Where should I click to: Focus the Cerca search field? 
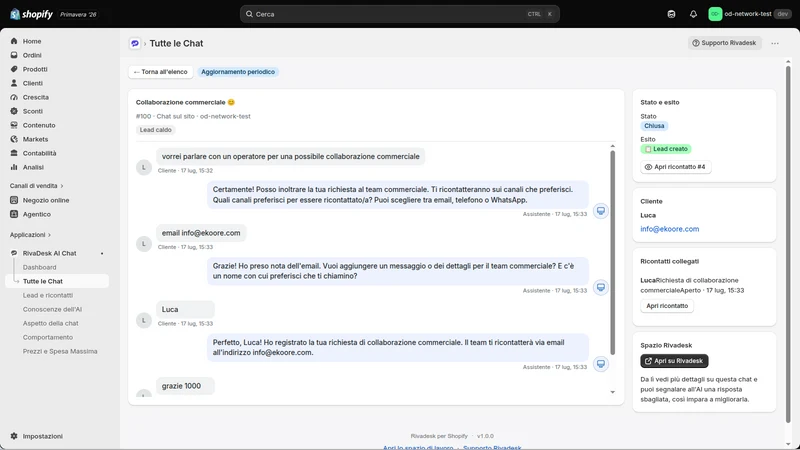click(x=399, y=14)
